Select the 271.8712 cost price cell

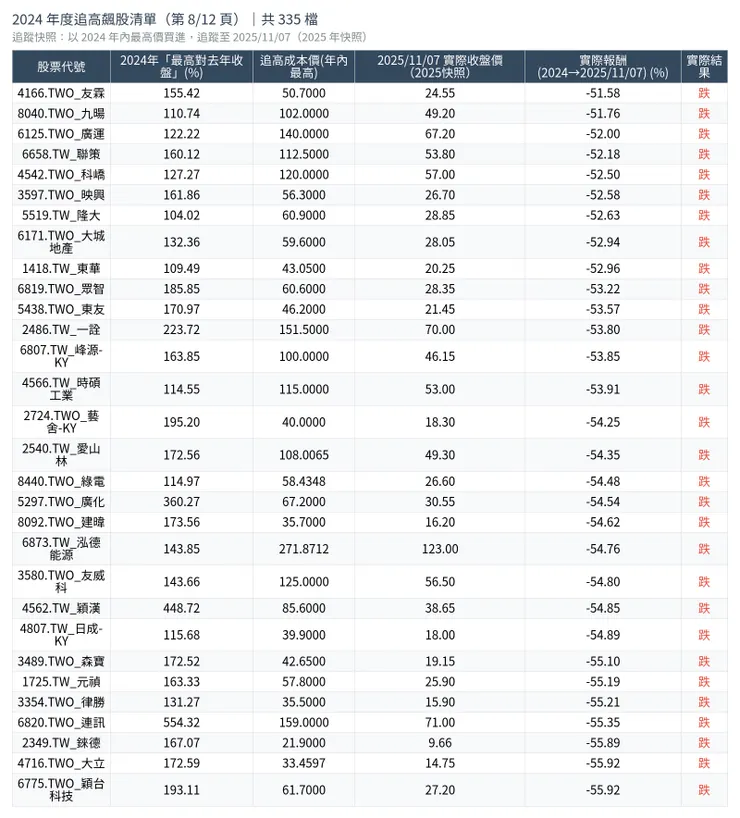point(303,549)
